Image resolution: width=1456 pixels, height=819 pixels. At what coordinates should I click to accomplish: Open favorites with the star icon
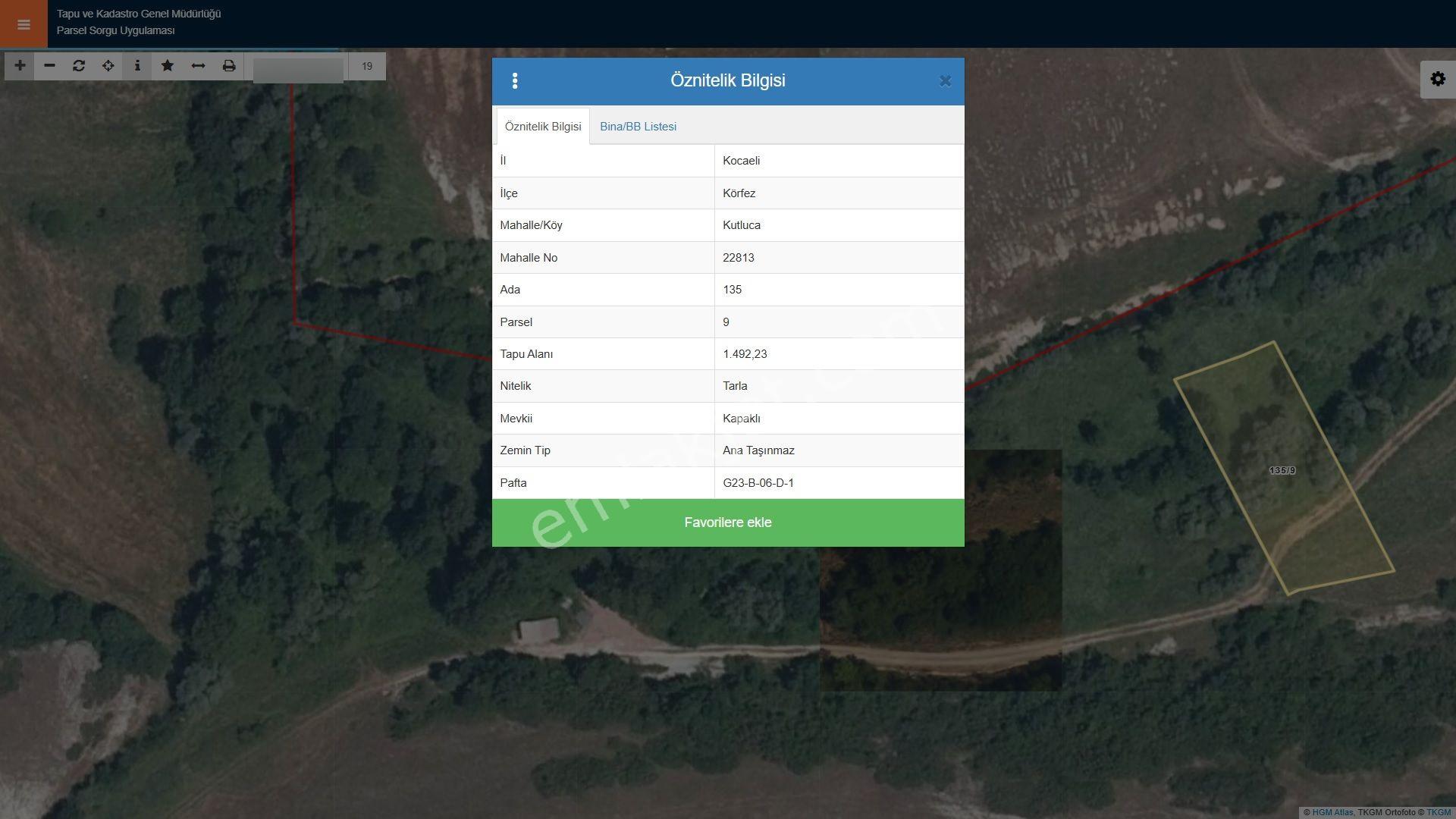(x=168, y=66)
